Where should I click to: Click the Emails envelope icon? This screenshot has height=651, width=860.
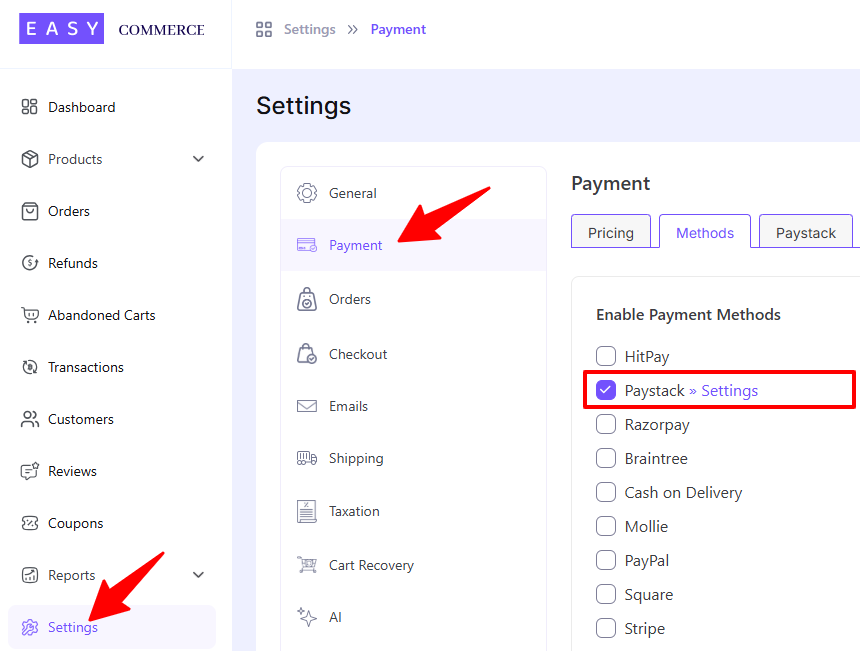tap(307, 406)
